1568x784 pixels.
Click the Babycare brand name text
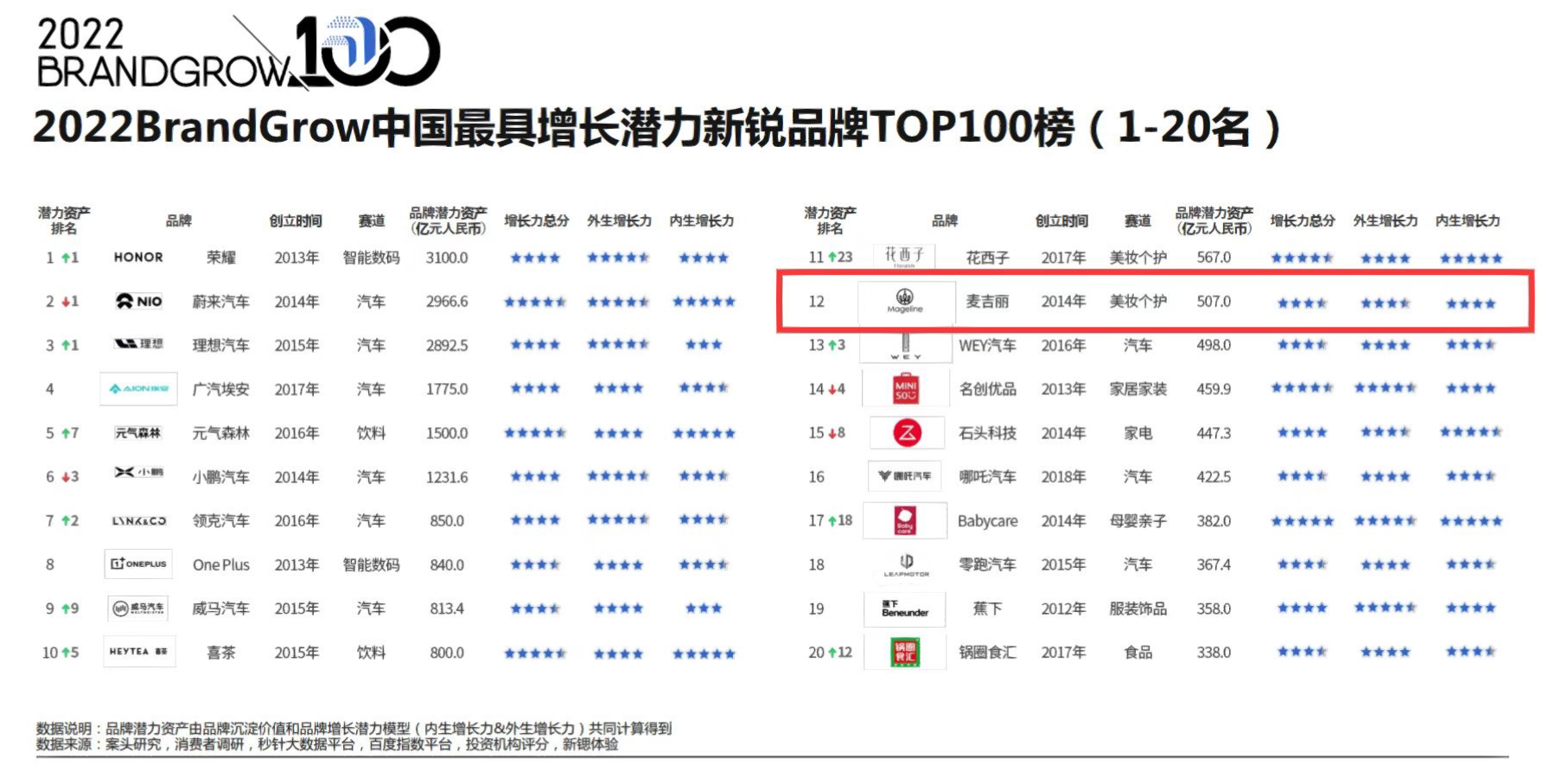987,521
